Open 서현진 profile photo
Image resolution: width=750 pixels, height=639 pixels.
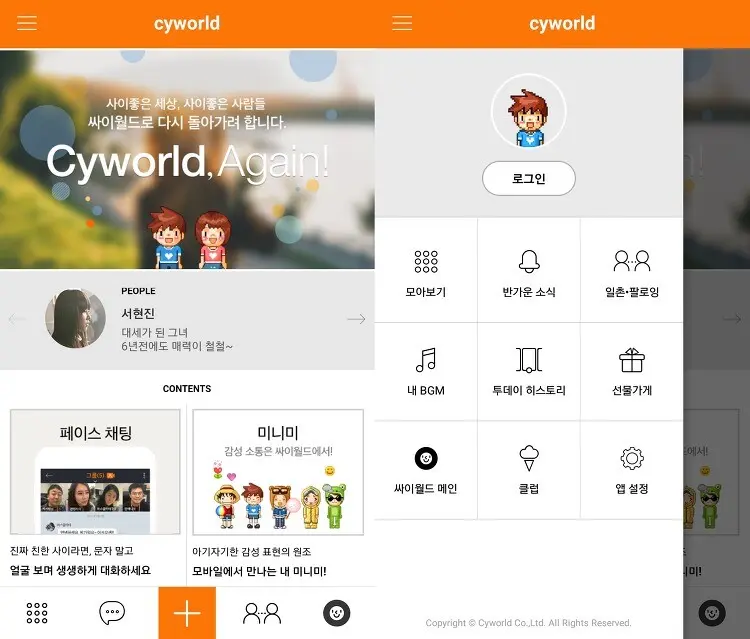(x=76, y=318)
